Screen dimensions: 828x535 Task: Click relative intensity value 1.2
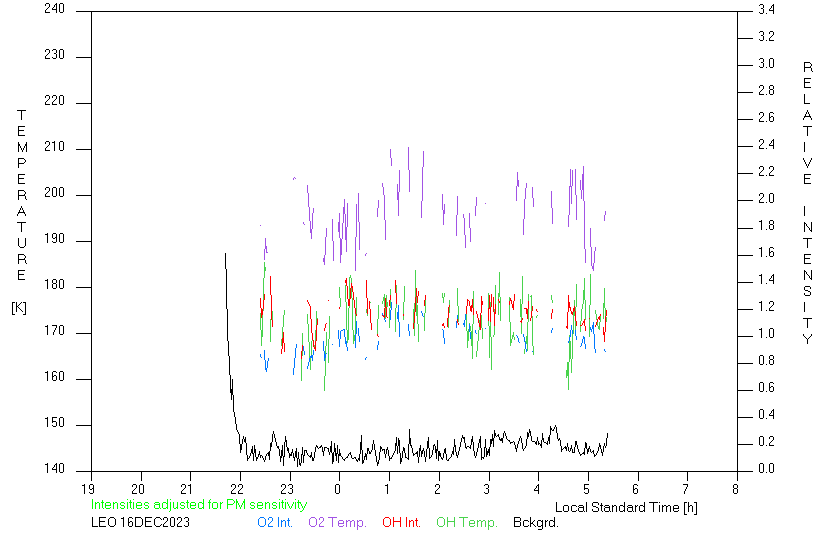[x=766, y=306]
